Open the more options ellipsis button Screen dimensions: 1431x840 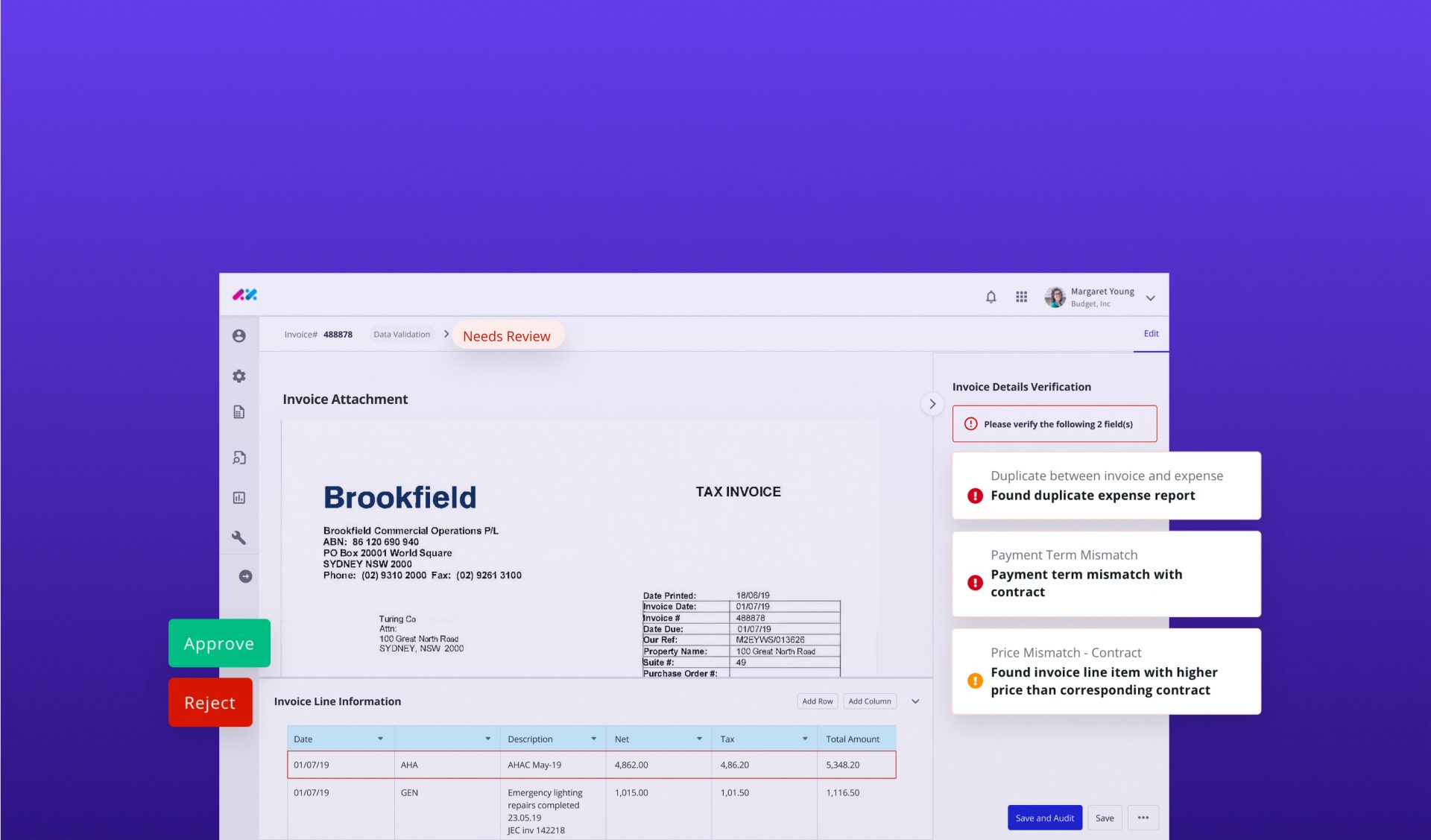tap(1143, 818)
